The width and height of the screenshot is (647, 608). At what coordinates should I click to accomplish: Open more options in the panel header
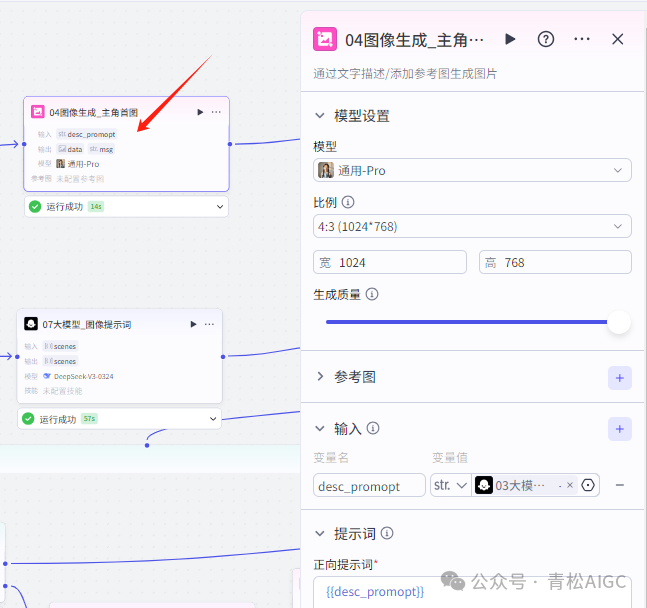[582, 39]
